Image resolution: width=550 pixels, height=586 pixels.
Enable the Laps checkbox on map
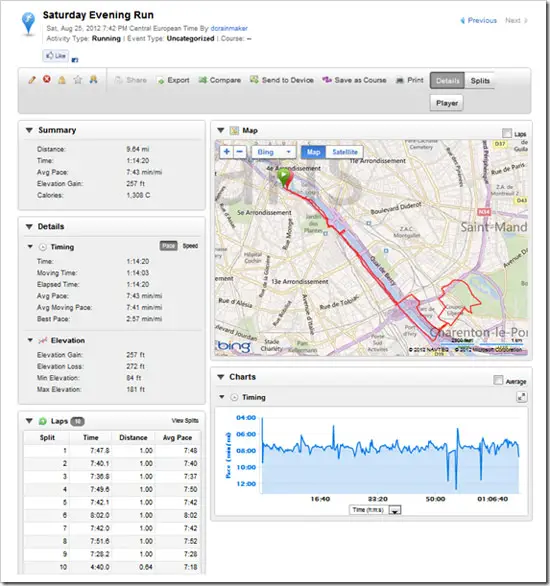pyautogui.click(x=507, y=133)
